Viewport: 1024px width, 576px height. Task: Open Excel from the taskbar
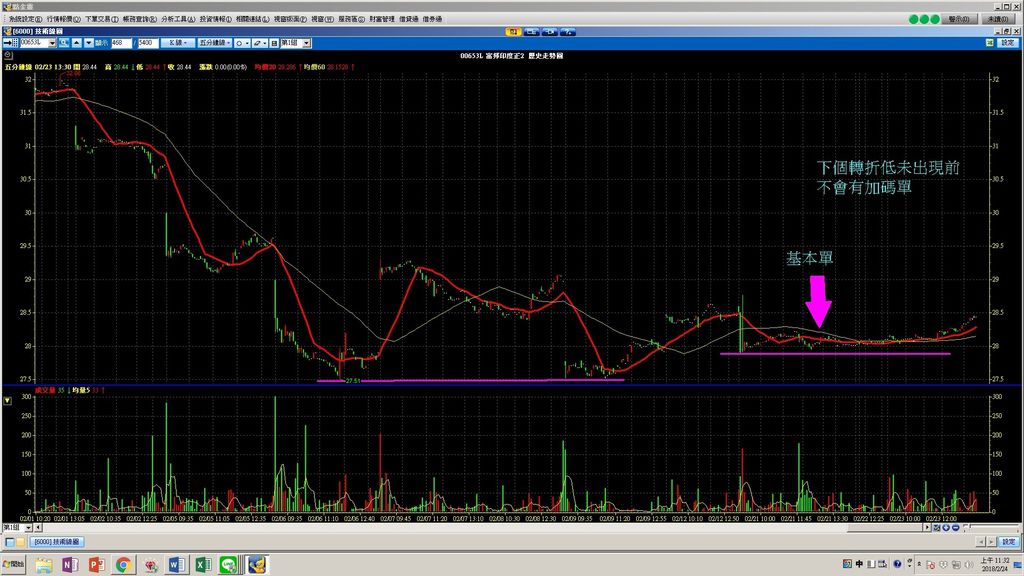[x=202, y=564]
